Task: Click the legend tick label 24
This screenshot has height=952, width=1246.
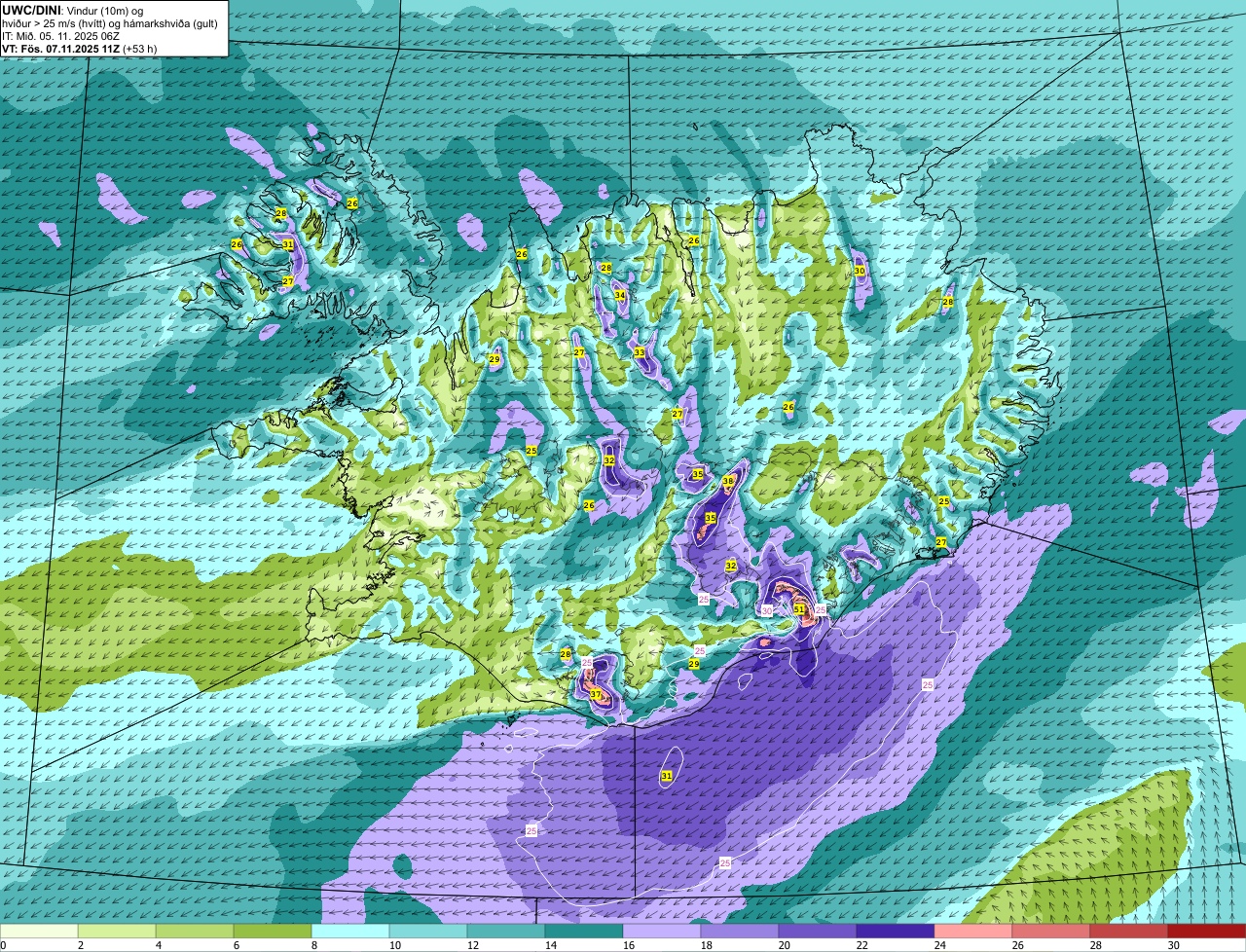Action: [x=940, y=945]
